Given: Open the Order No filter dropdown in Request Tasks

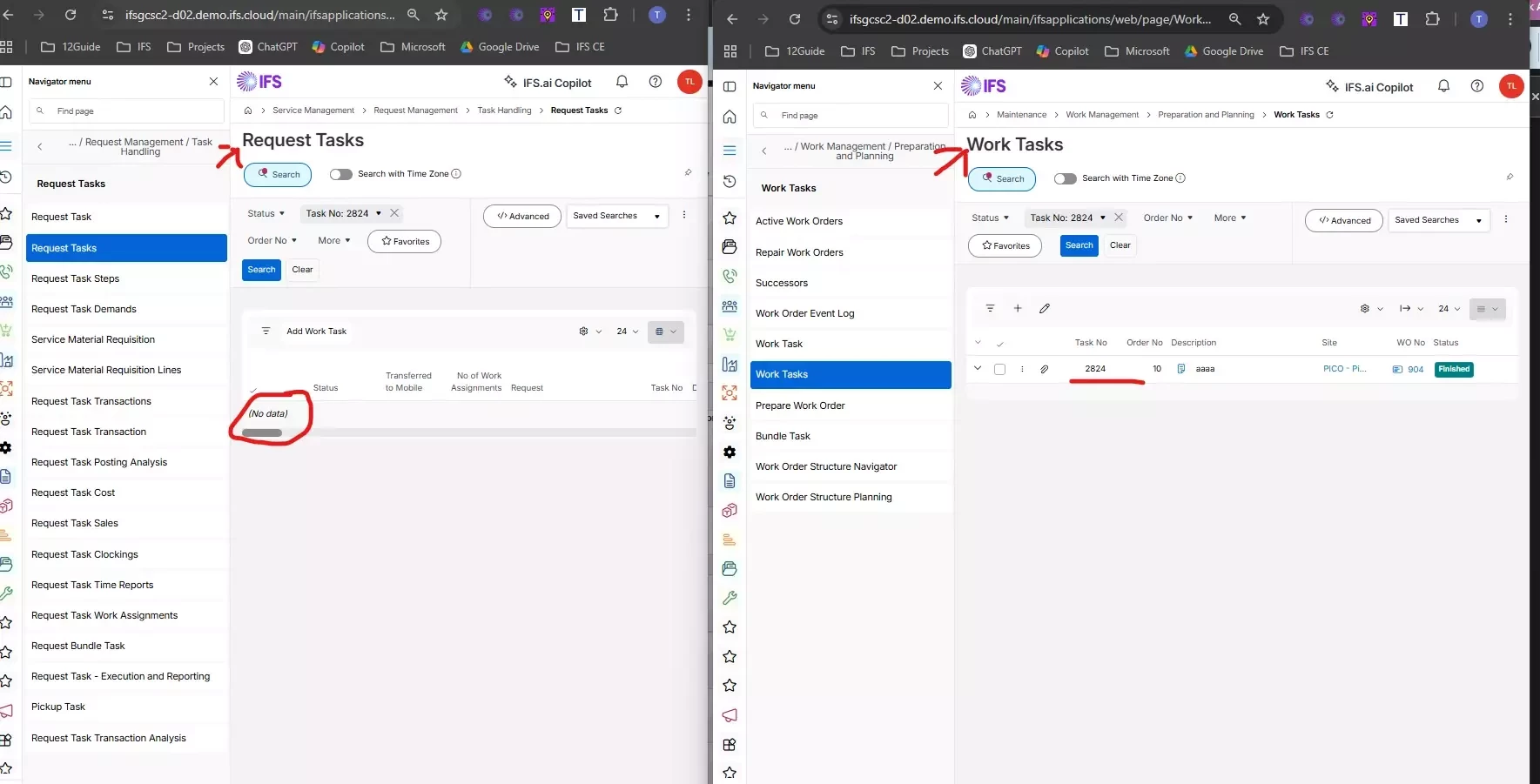Looking at the screenshot, I should point(272,241).
